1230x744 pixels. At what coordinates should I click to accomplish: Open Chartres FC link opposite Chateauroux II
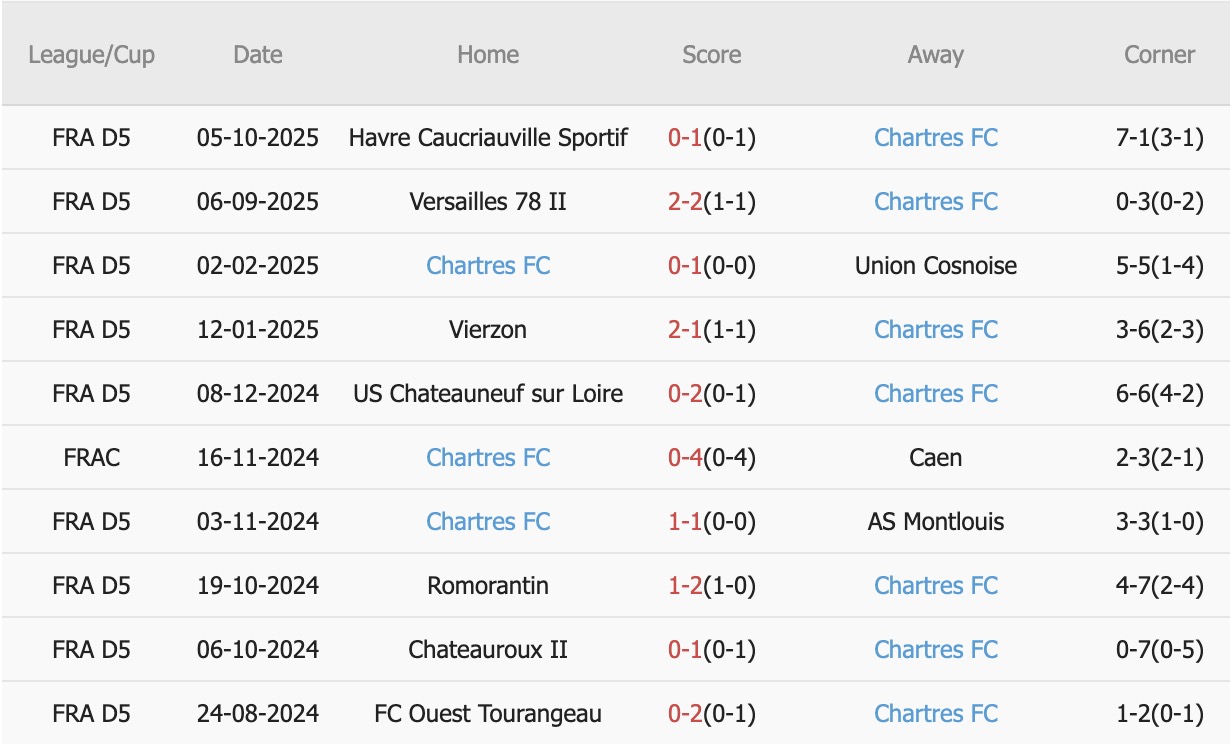pos(935,650)
